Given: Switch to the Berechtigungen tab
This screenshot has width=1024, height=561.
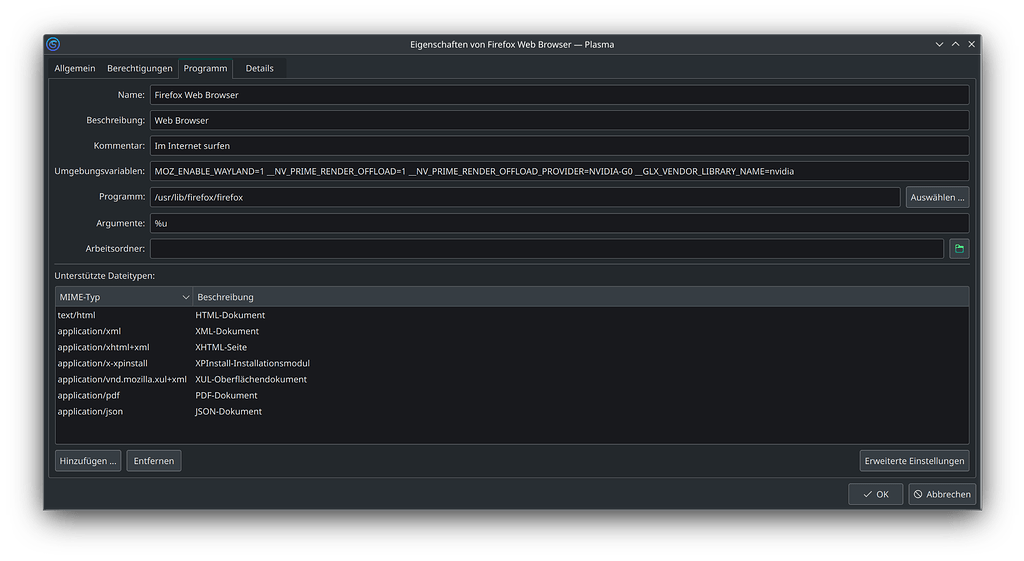Looking at the screenshot, I should (140, 68).
